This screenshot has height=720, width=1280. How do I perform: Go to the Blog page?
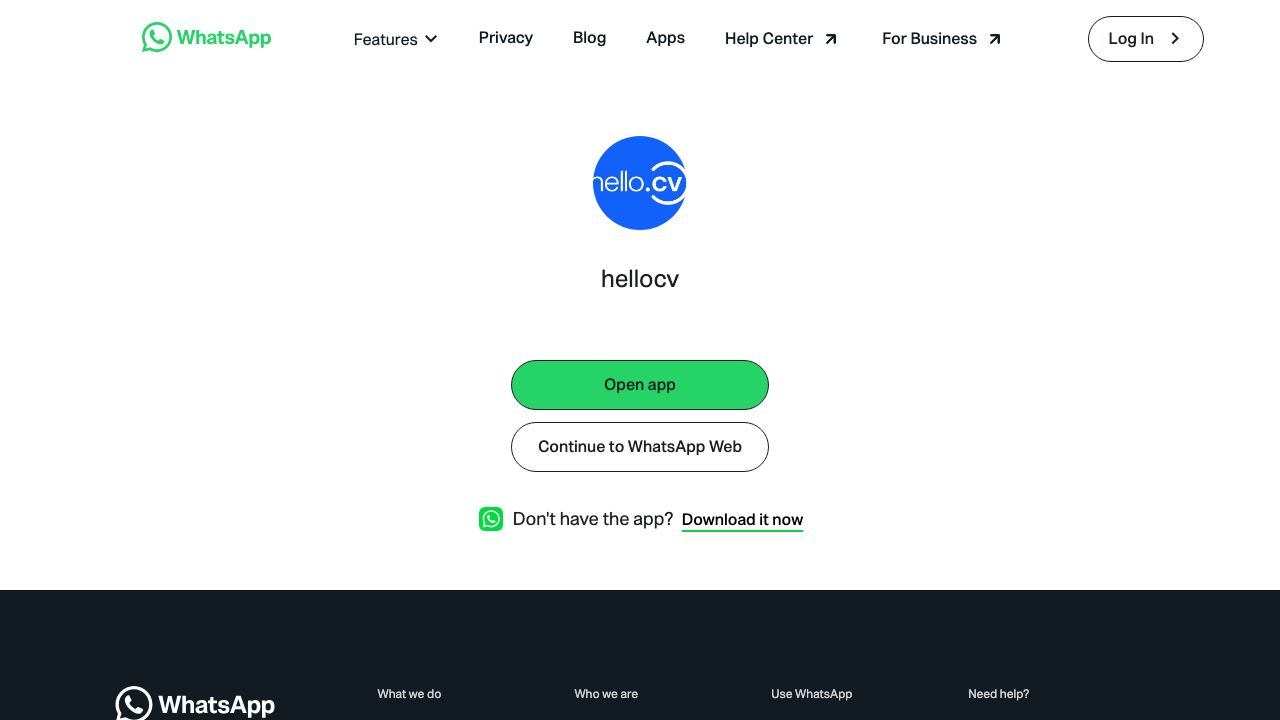(589, 38)
